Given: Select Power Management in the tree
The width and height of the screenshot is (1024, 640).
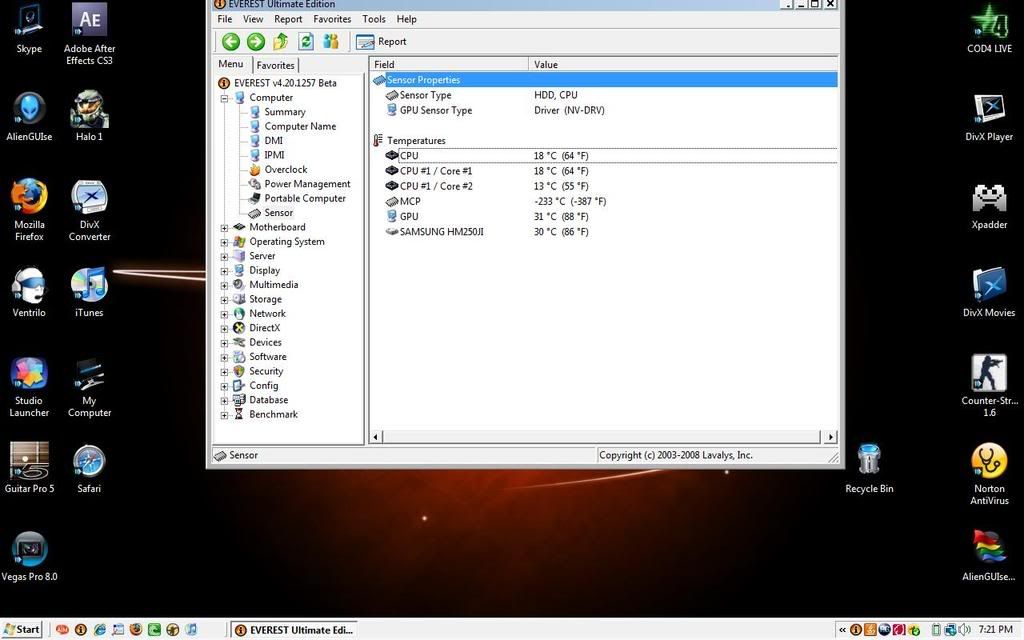Looking at the screenshot, I should [x=307, y=184].
